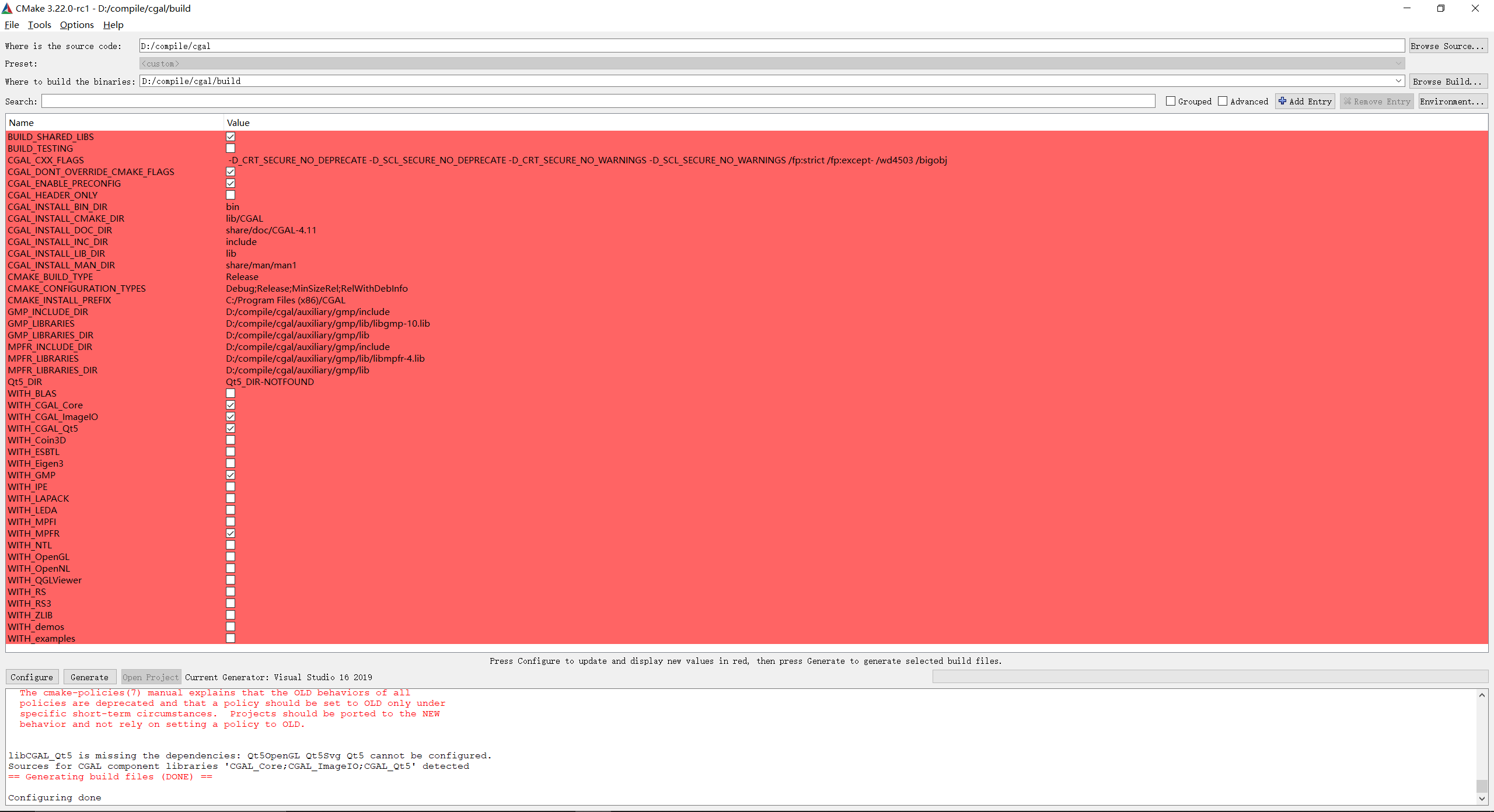The height and width of the screenshot is (812, 1494).
Task: Enable the Grouped checkbox
Action: click(1171, 101)
